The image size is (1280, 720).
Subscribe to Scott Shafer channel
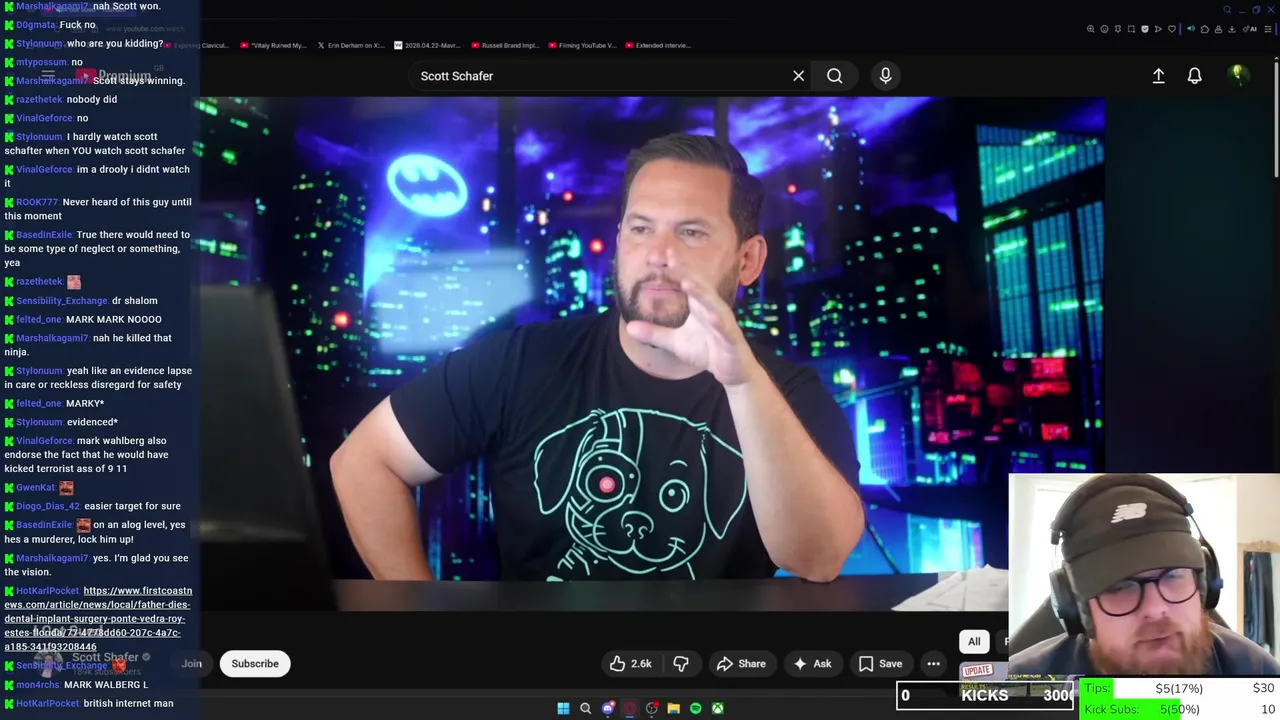tap(255, 664)
